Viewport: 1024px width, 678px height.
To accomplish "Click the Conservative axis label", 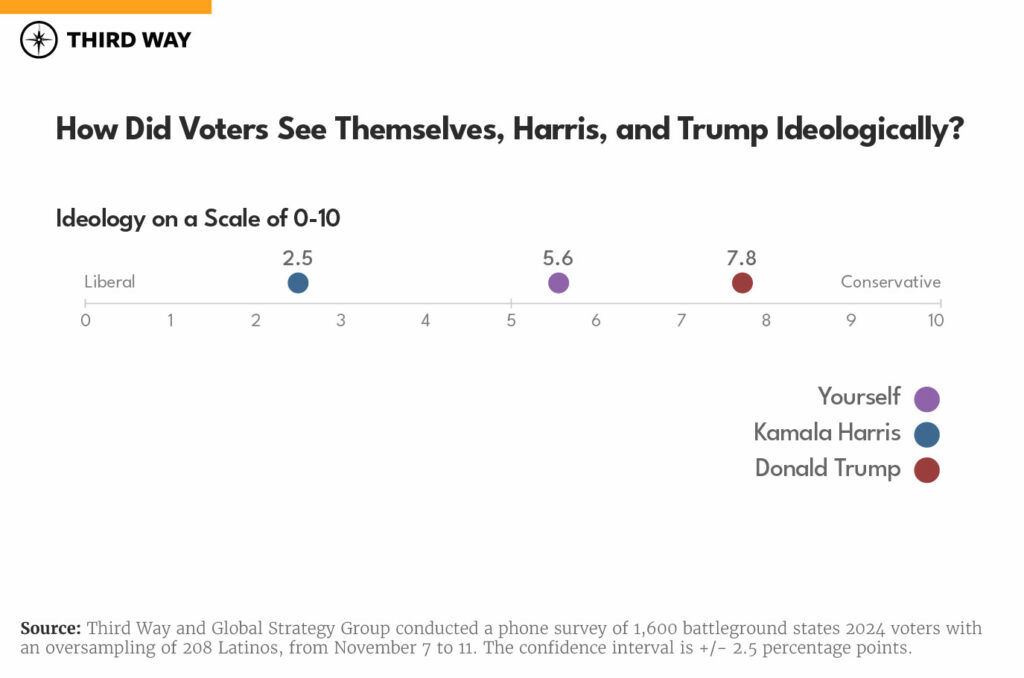I will (891, 282).
